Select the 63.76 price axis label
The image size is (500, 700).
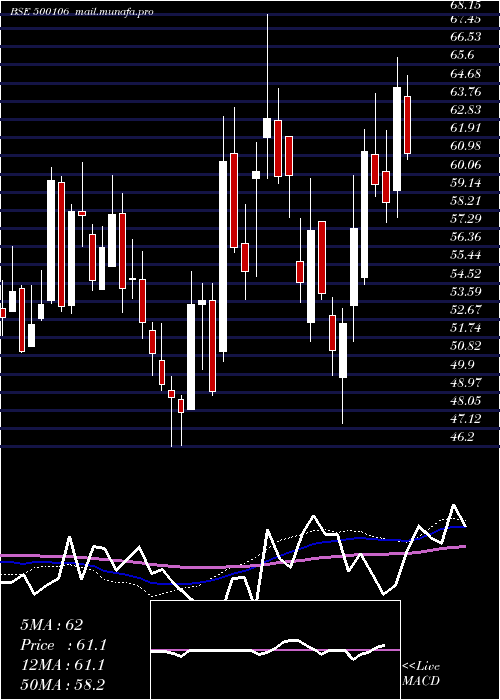pyautogui.click(x=466, y=92)
